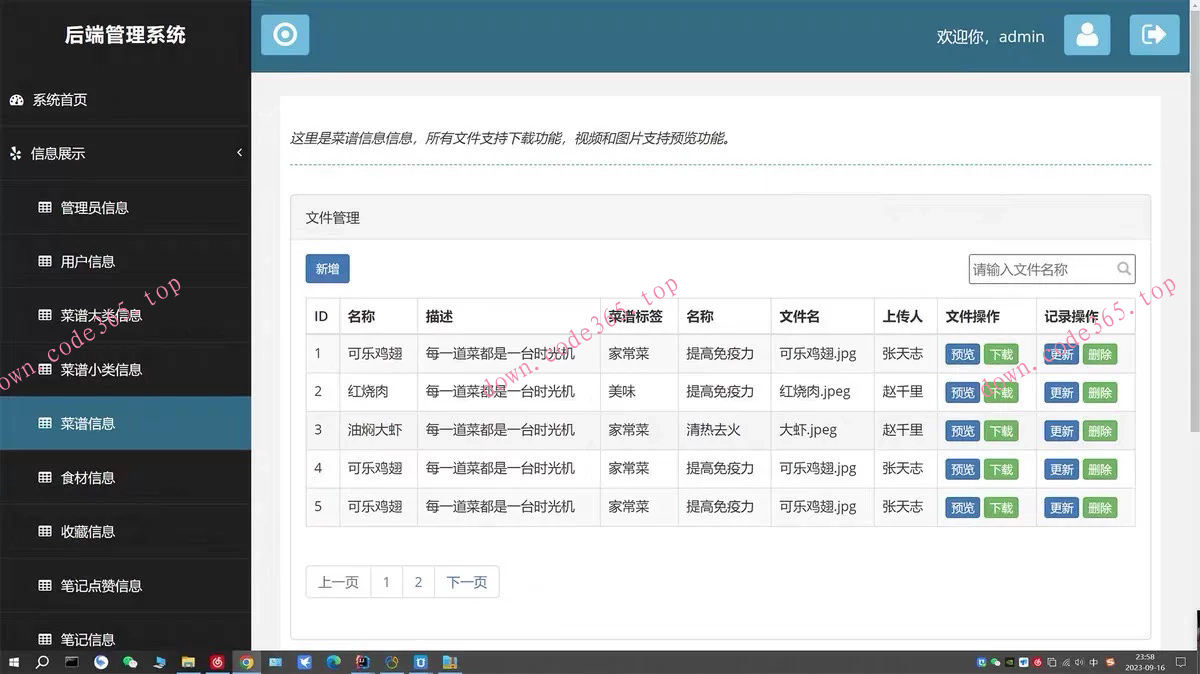The height and width of the screenshot is (674, 1200).
Task: Click the logout icon in the header
Action: point(1154,35)
